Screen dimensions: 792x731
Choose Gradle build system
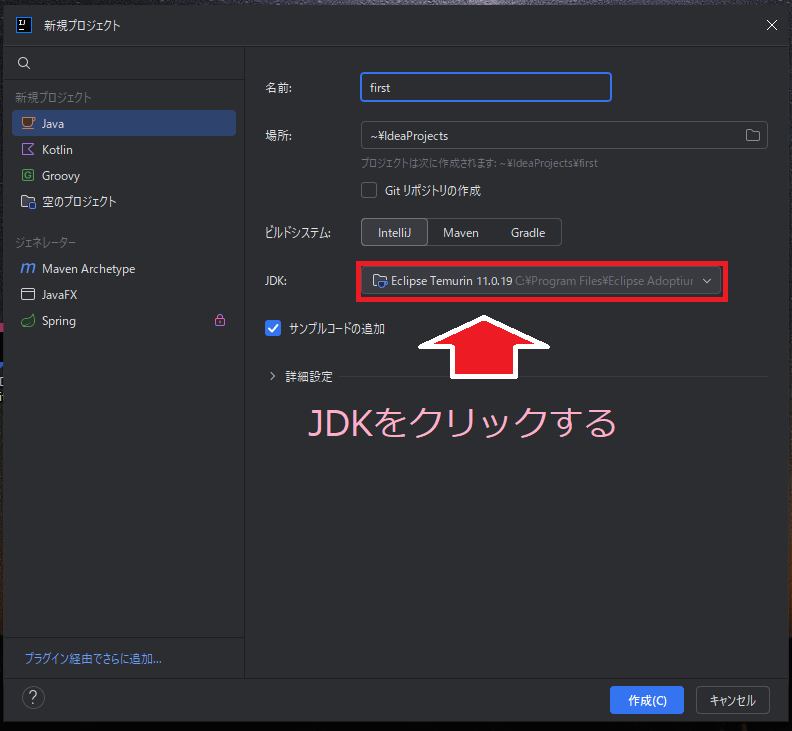point(528,232)
